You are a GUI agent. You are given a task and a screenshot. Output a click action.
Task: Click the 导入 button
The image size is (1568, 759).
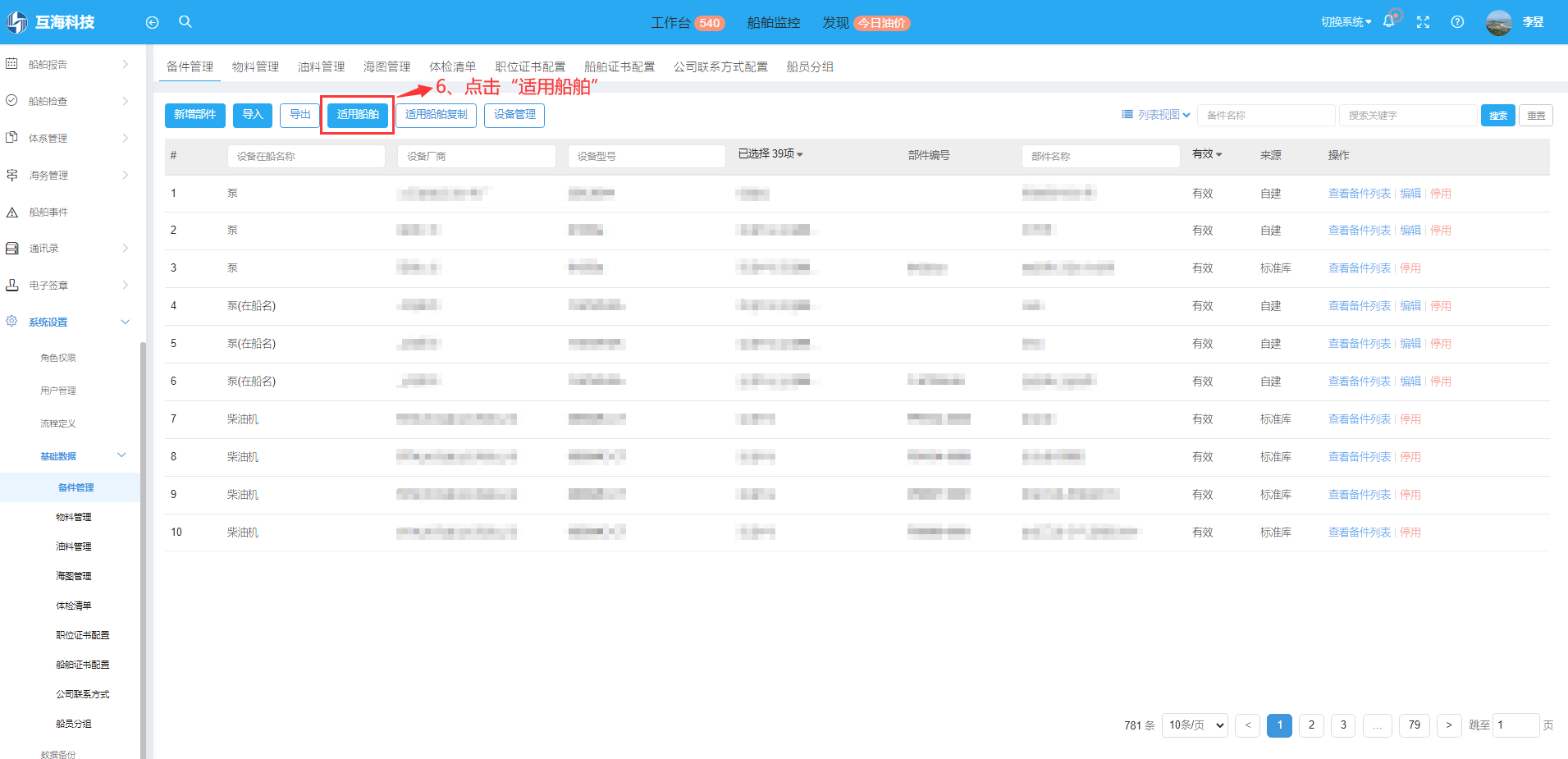(x=253, y=115)
